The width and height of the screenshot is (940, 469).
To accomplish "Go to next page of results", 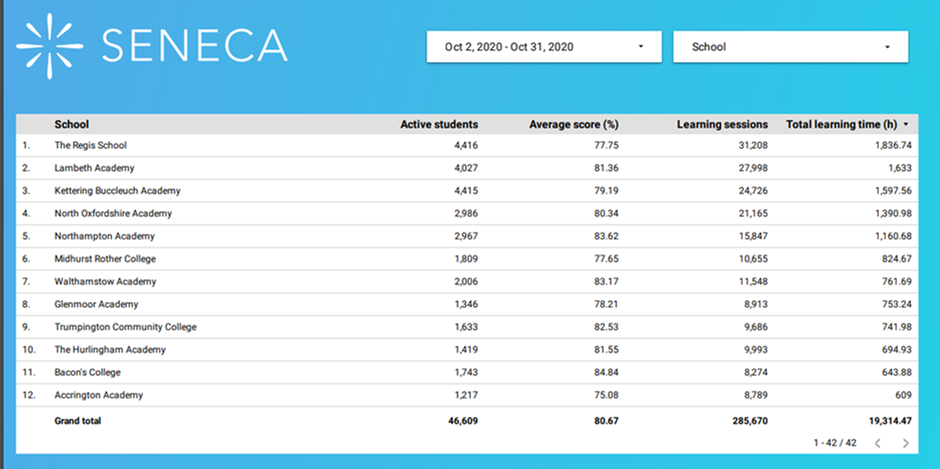I will click(905, 442).
